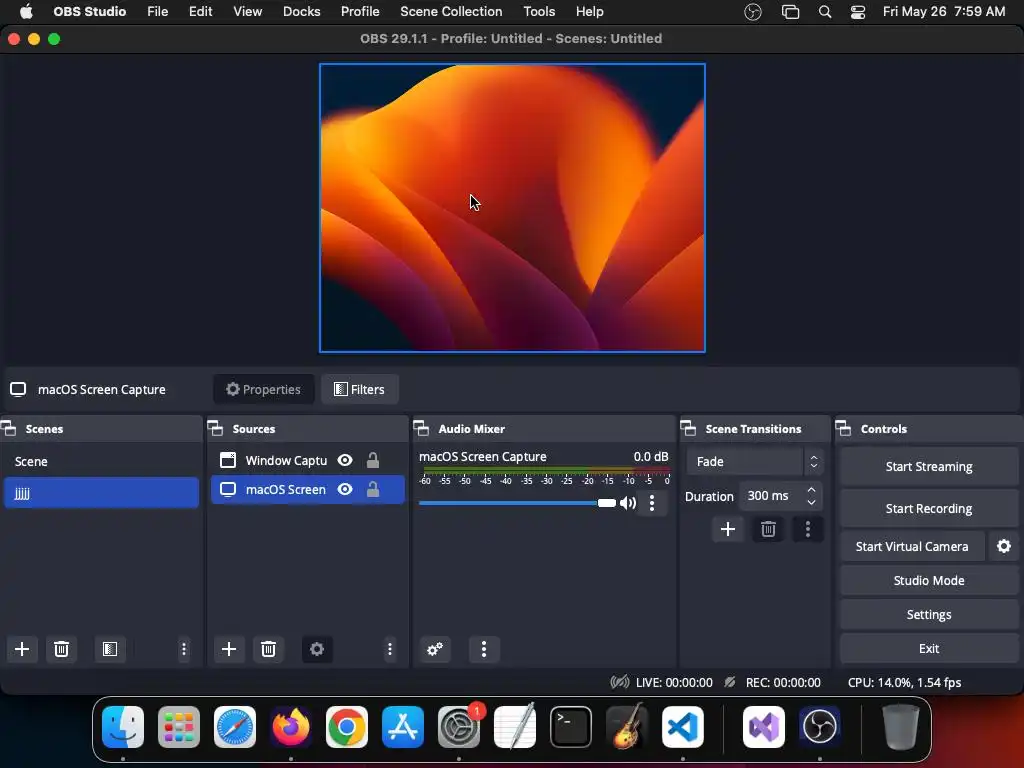Image resolution: width=1024 pixels, height=768 pixels.
Task: Open scene filters icon in Scenes panel
Action: 110,649
